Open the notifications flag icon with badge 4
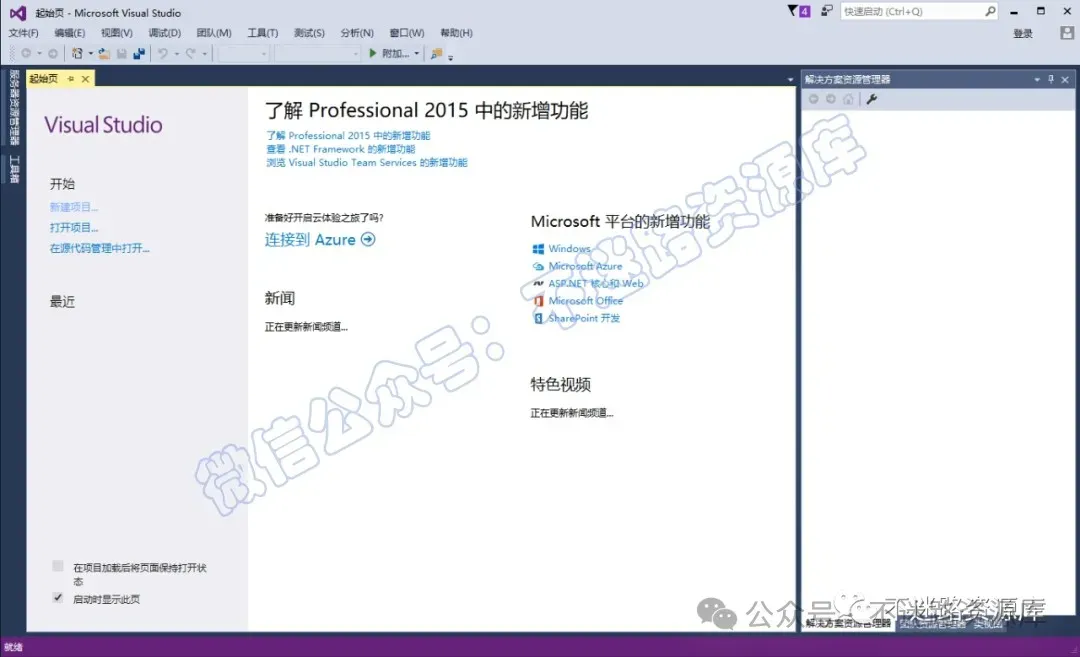Screen dimensions: 1080x657 click(799, 11)
